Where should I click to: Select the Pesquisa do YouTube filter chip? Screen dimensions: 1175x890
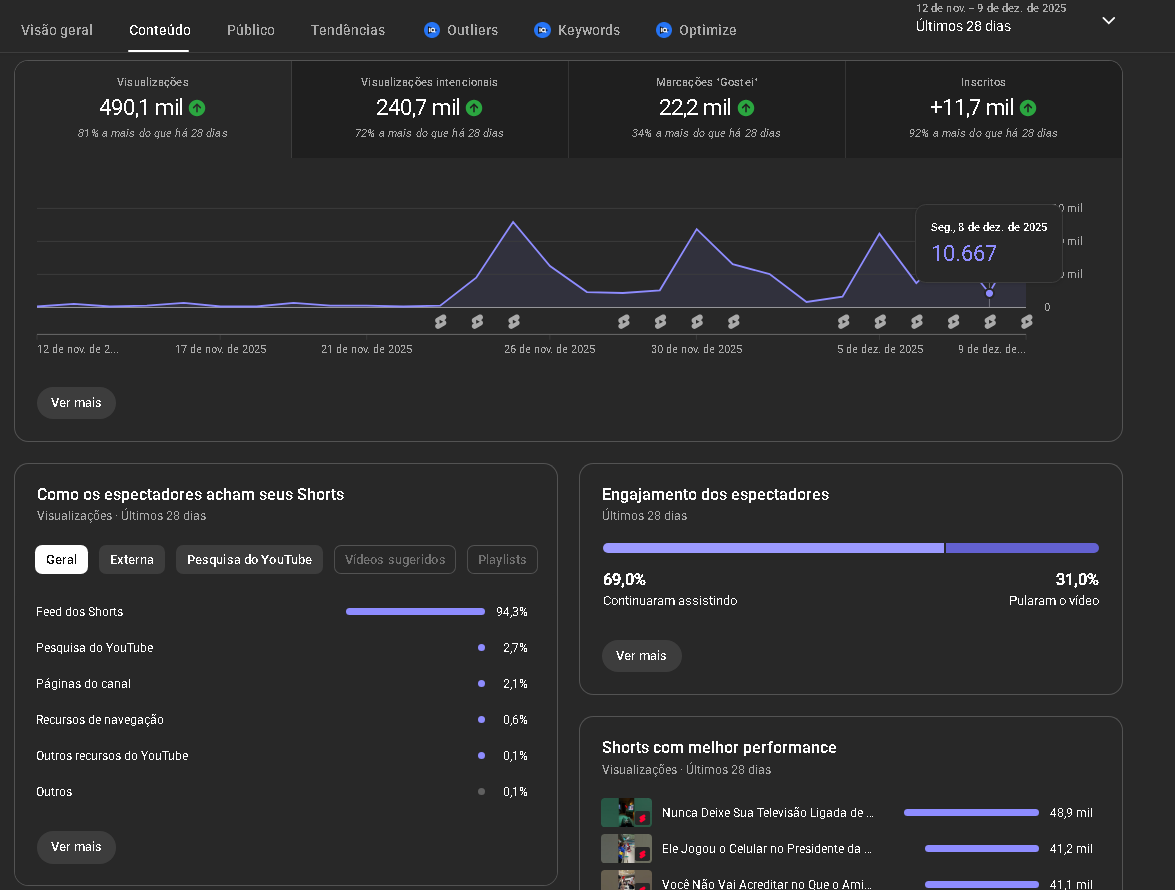[x=249, y=560]
